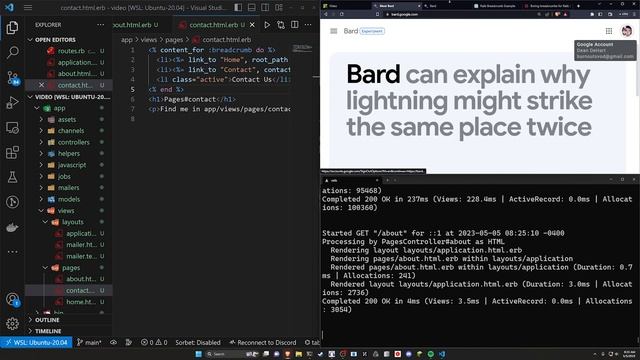Click Sorbet: Disabled status item
Image resolution: width=640 pixels, height=360 pixels.
[x=198, y=342]
